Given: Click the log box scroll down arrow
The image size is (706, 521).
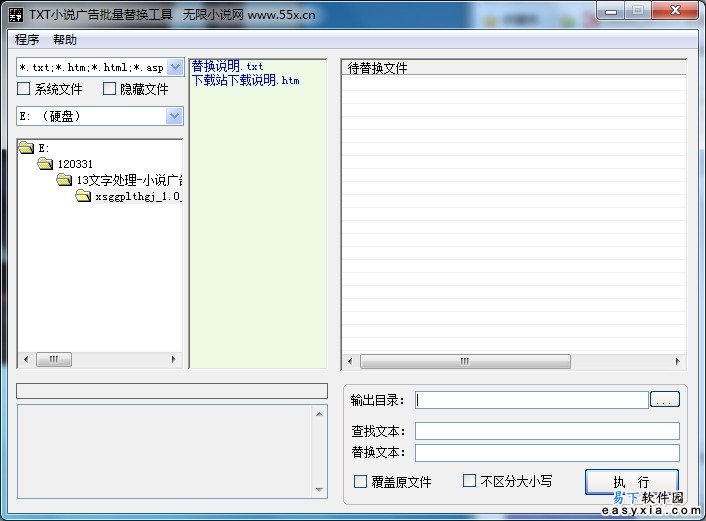Looking at the screenshot, I should [319, 489].
